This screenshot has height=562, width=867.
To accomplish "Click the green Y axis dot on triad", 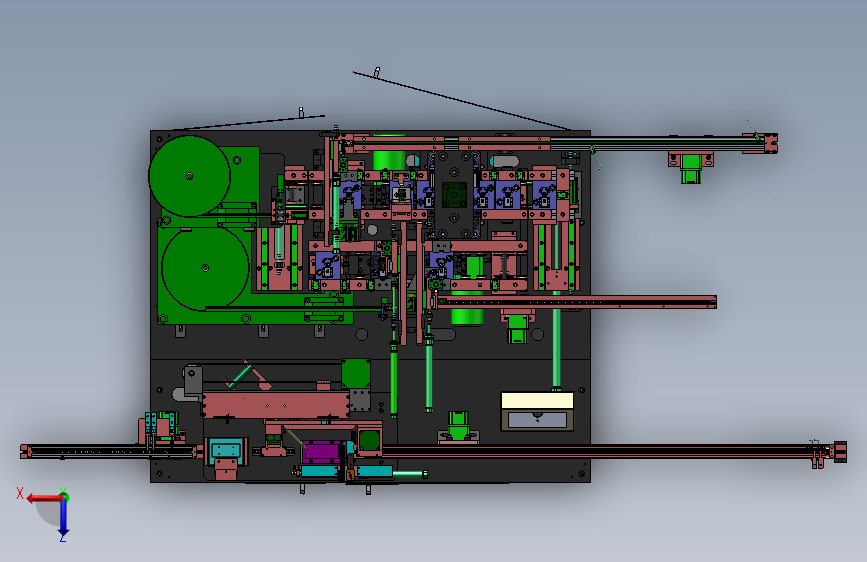I will click(x=64, y=496).
